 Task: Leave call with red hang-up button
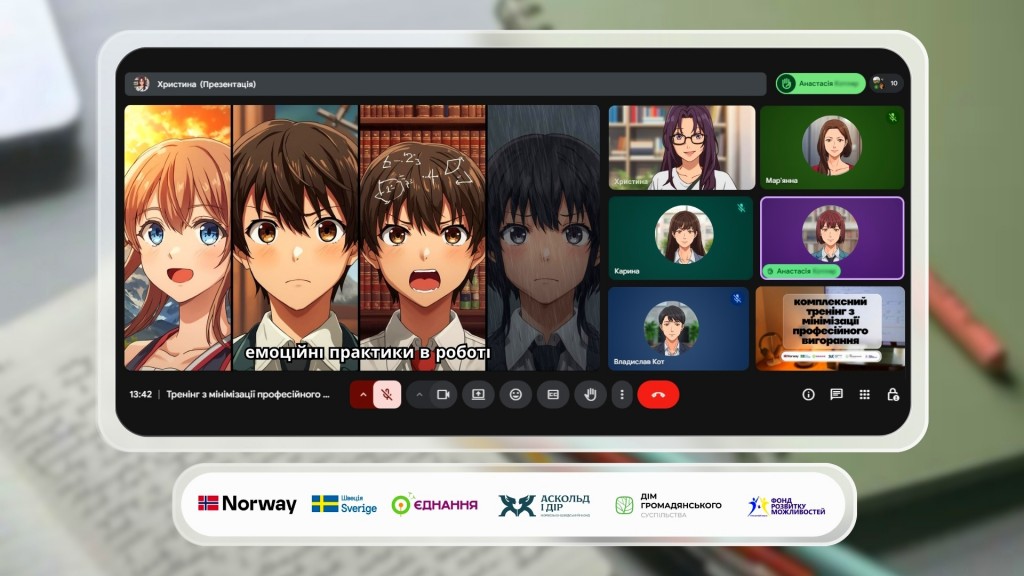coord(658,394)
